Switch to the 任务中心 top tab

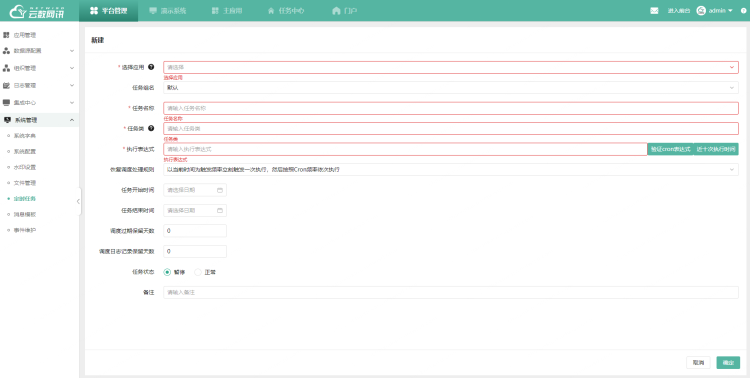[x=286, y=11]
